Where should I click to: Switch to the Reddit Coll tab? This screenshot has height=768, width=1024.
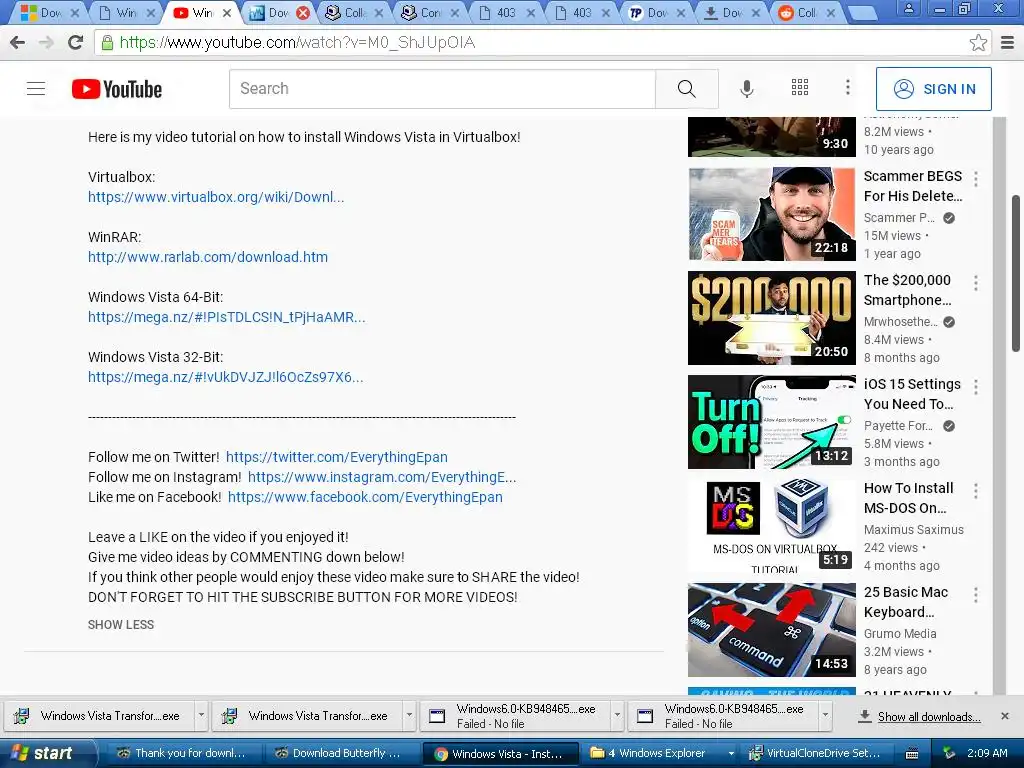[x=807, y=12]
